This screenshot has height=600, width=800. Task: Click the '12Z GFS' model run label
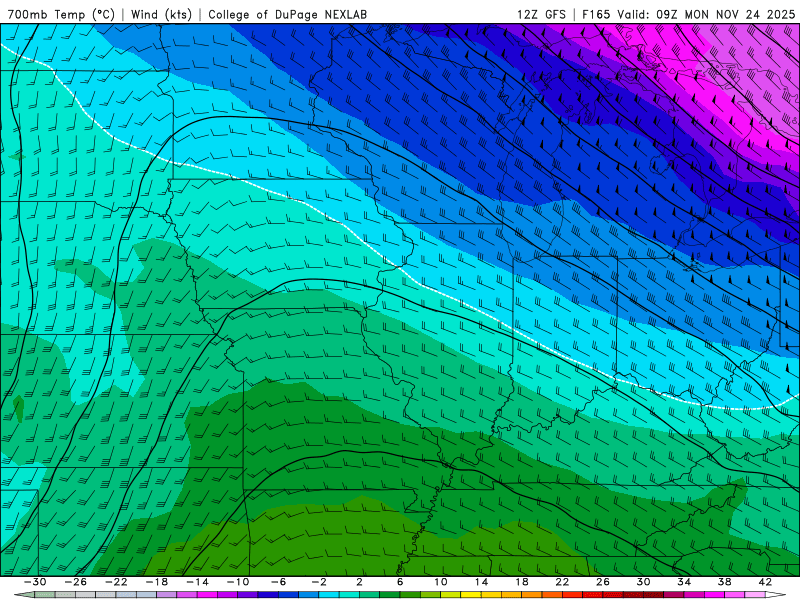click(541, 14)
